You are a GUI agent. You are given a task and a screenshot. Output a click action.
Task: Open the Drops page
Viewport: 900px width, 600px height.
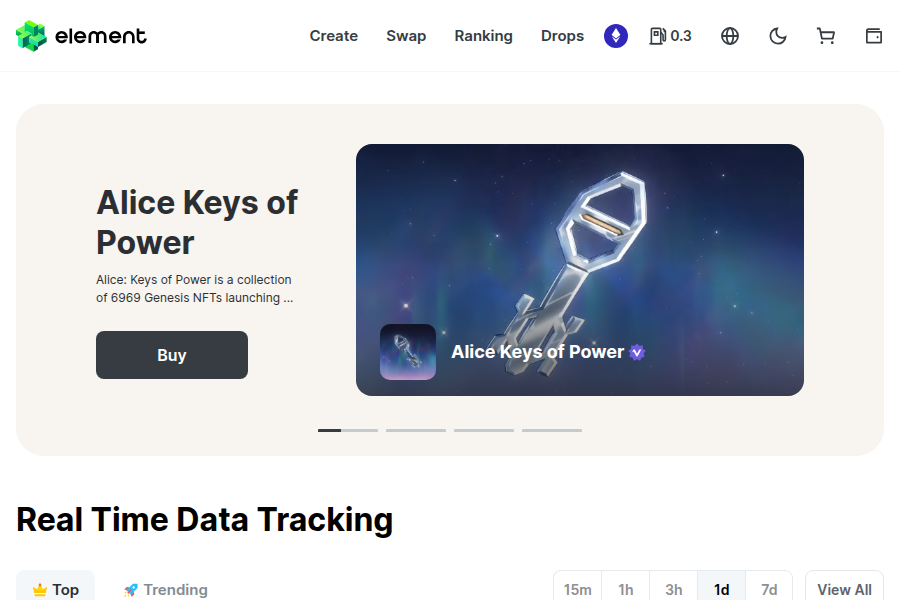[562, 36]
